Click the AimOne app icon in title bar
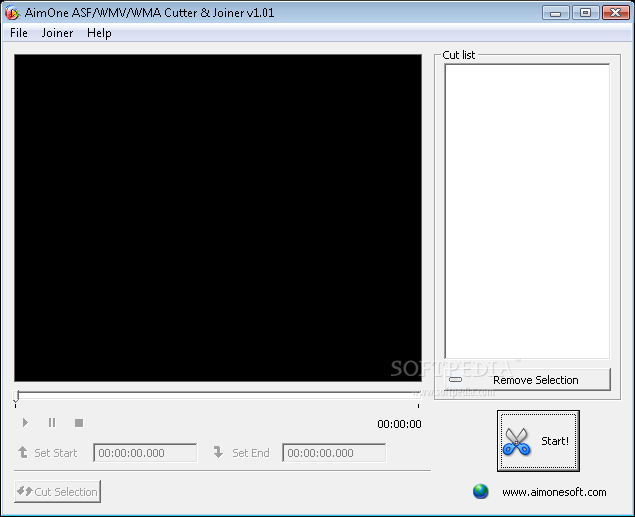Screen dimensions: 635x517 click(x=12, y=13)
